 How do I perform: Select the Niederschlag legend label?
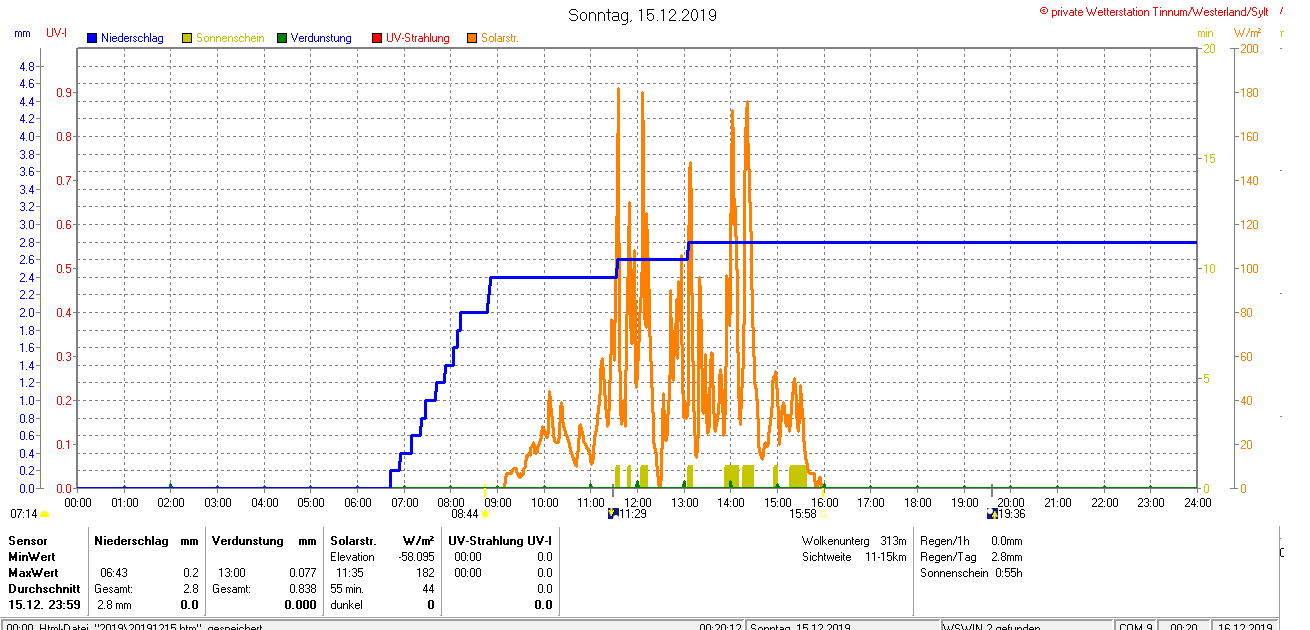132,38
